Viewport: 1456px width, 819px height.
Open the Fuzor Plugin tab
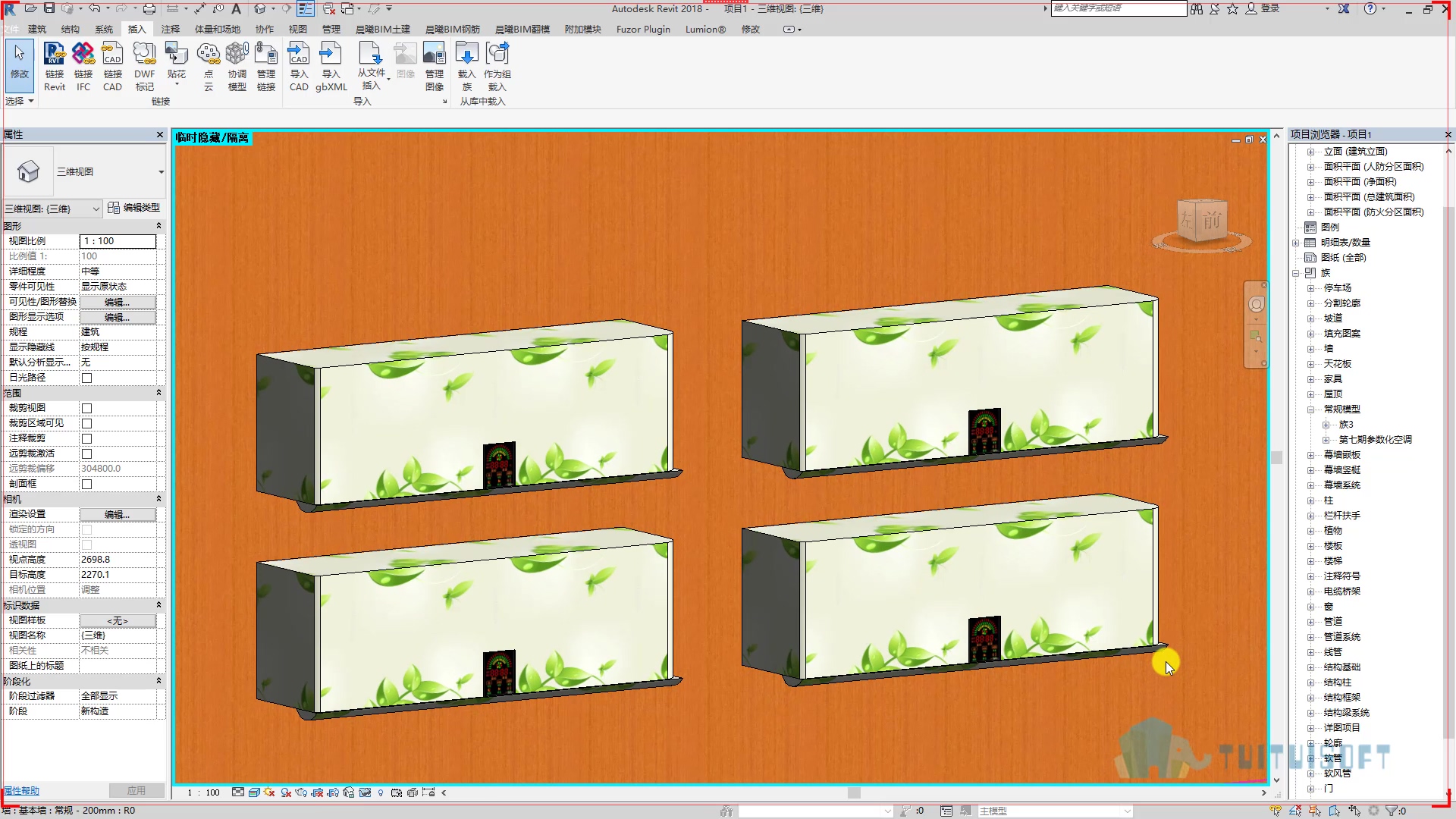tap(643, 30)
